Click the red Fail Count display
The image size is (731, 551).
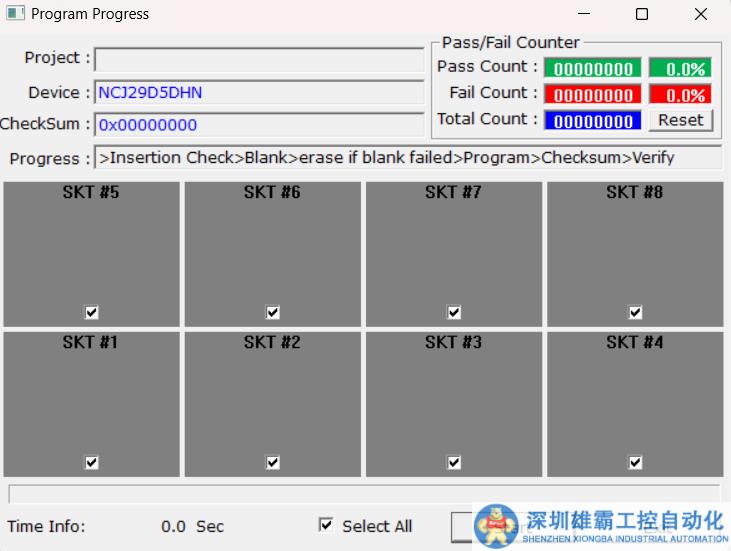pyautogui.click(x=593, y=95)
